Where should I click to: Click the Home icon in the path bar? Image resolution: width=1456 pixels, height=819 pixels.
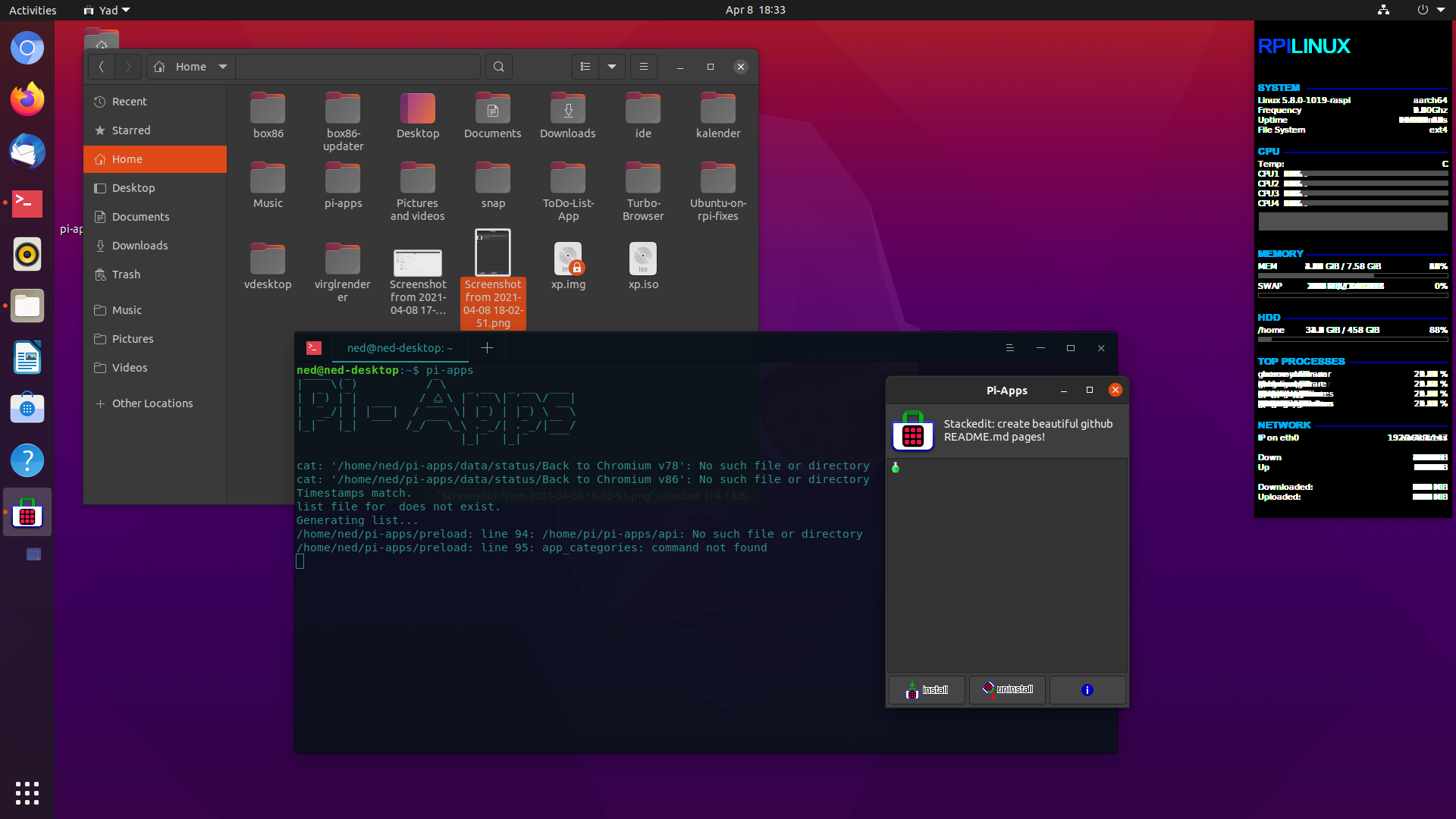(x=159, y=66)
